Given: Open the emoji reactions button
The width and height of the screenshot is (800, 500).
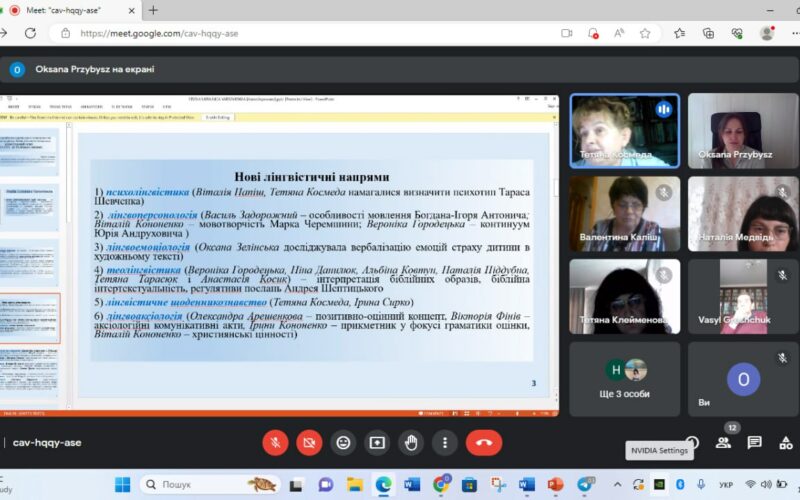Looking at the screenshot, I should (x=343, y=442).
